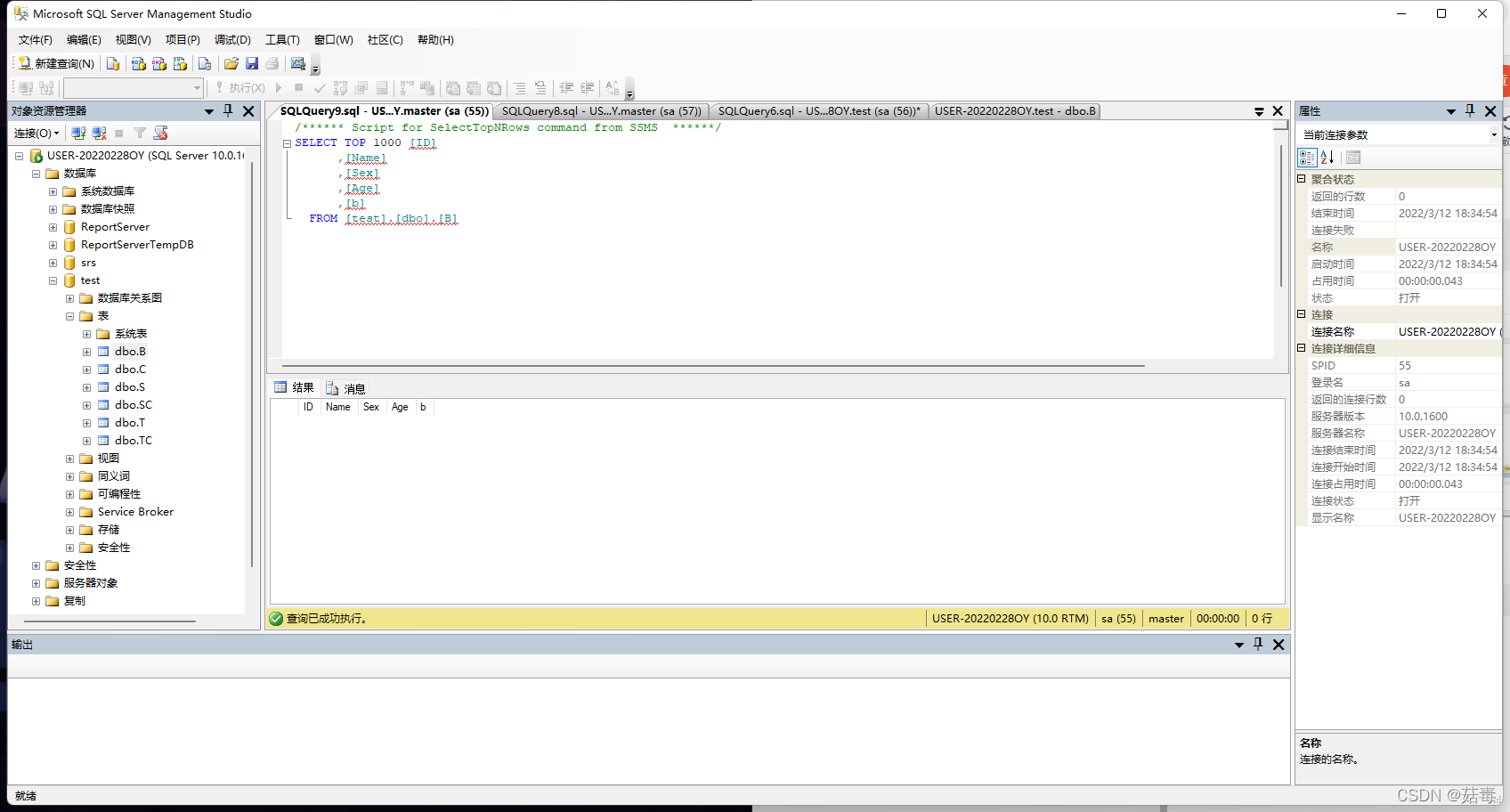Select the Service Broker folder
1510x812 pixels.
click(x=135, y=512)
